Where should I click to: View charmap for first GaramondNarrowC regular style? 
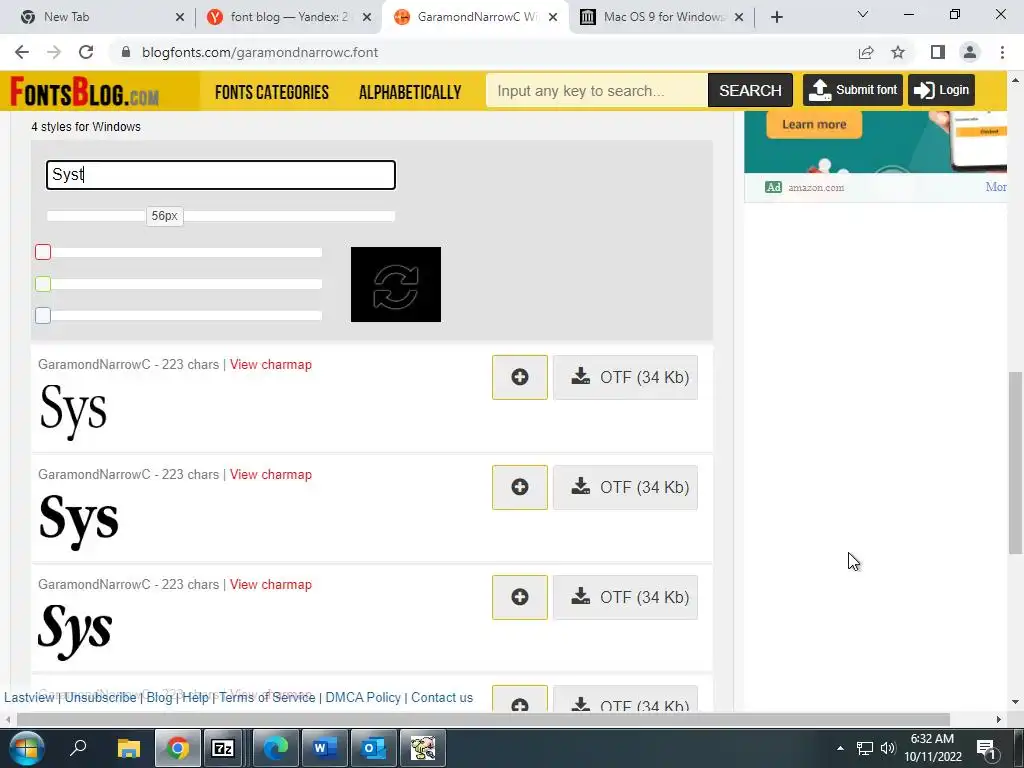pyautogui.click(x=270, y=364)
